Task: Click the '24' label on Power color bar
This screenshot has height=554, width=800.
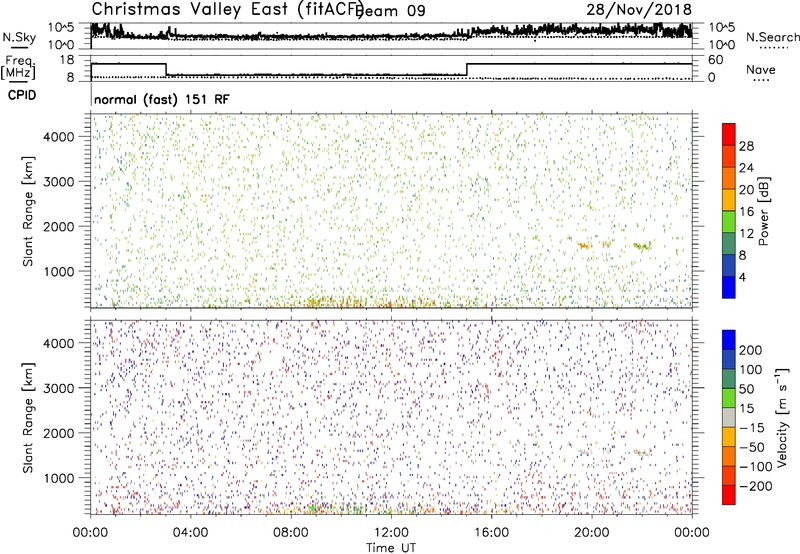Action: (x=746, y=168)
